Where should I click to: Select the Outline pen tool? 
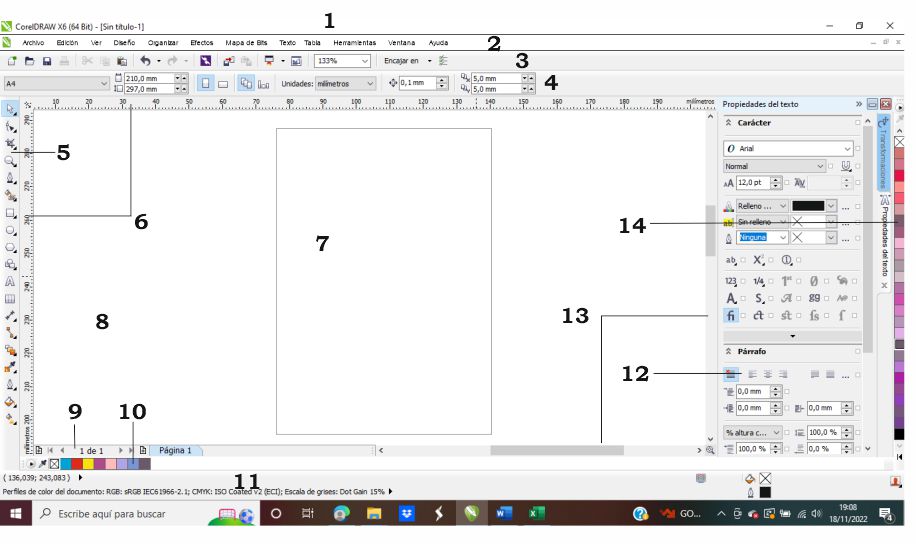pyautogui.click(x=10, y=384)
